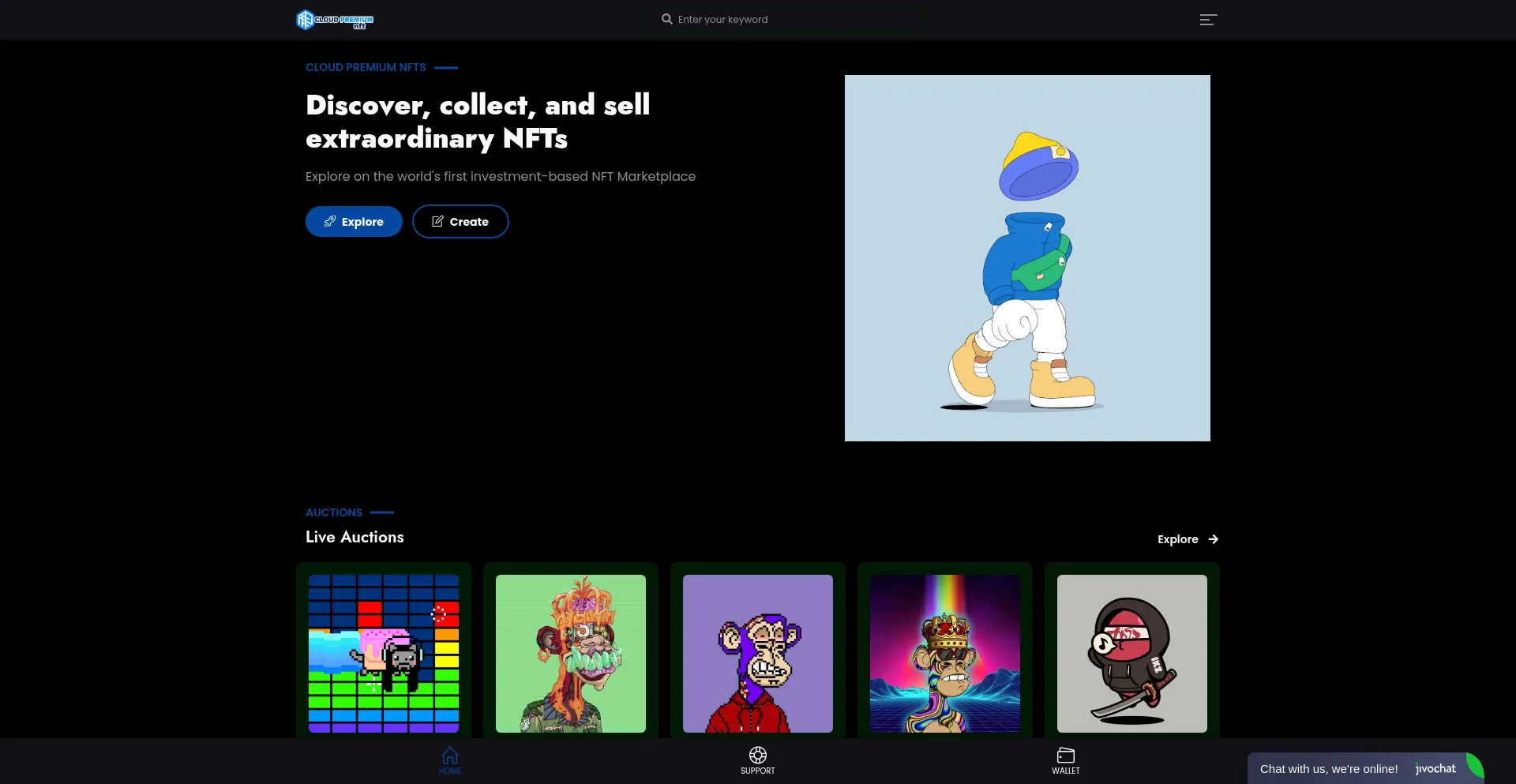Select the Nyan Cat auction thumbnail

click(384, 654)
